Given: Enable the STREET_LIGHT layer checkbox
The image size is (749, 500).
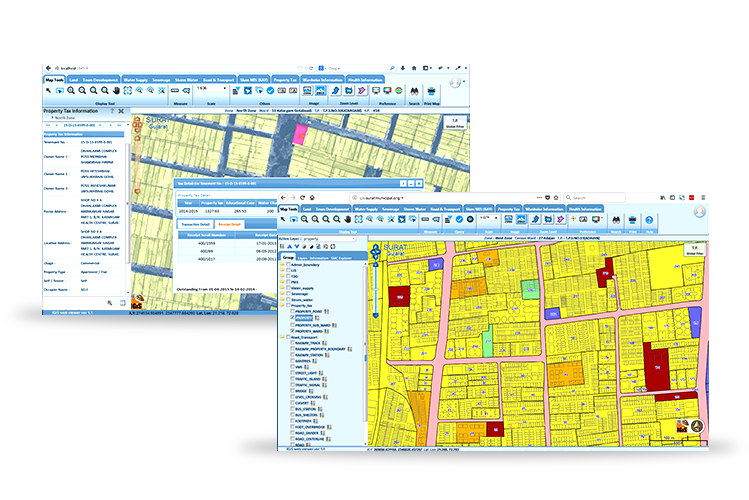Looking at the screenshot, I should click(292, 372).
